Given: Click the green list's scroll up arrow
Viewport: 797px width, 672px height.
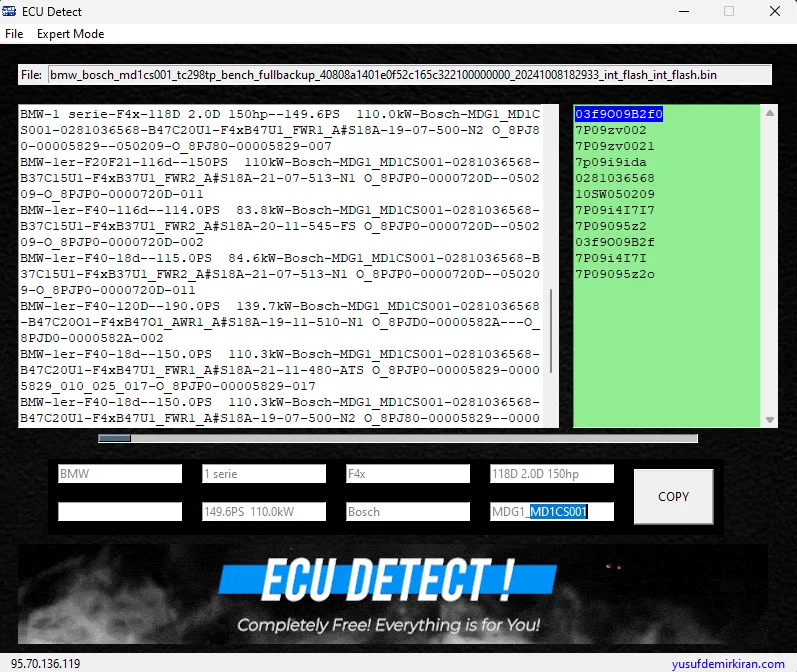Looking at the screenshot, I should 769,113.
